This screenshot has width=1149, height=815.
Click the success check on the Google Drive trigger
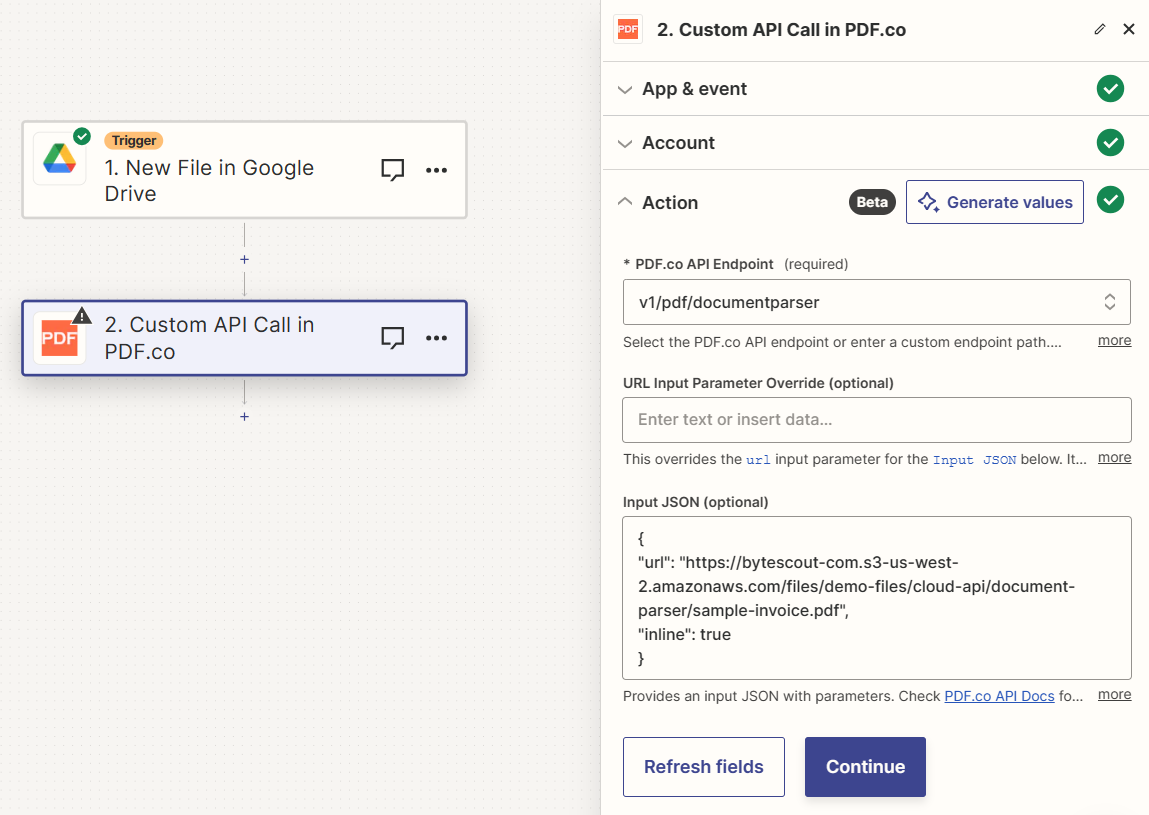point(81,135)
